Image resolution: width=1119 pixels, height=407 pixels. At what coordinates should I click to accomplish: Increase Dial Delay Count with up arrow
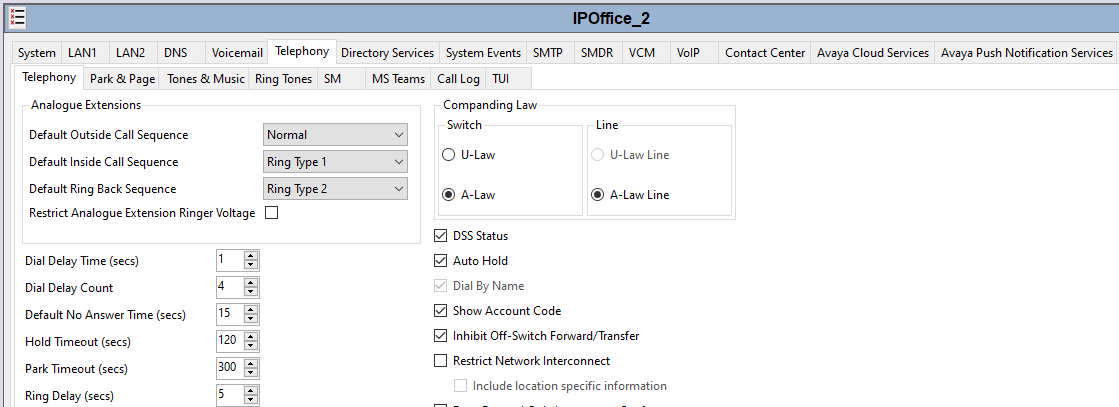(x=250, y=282)
